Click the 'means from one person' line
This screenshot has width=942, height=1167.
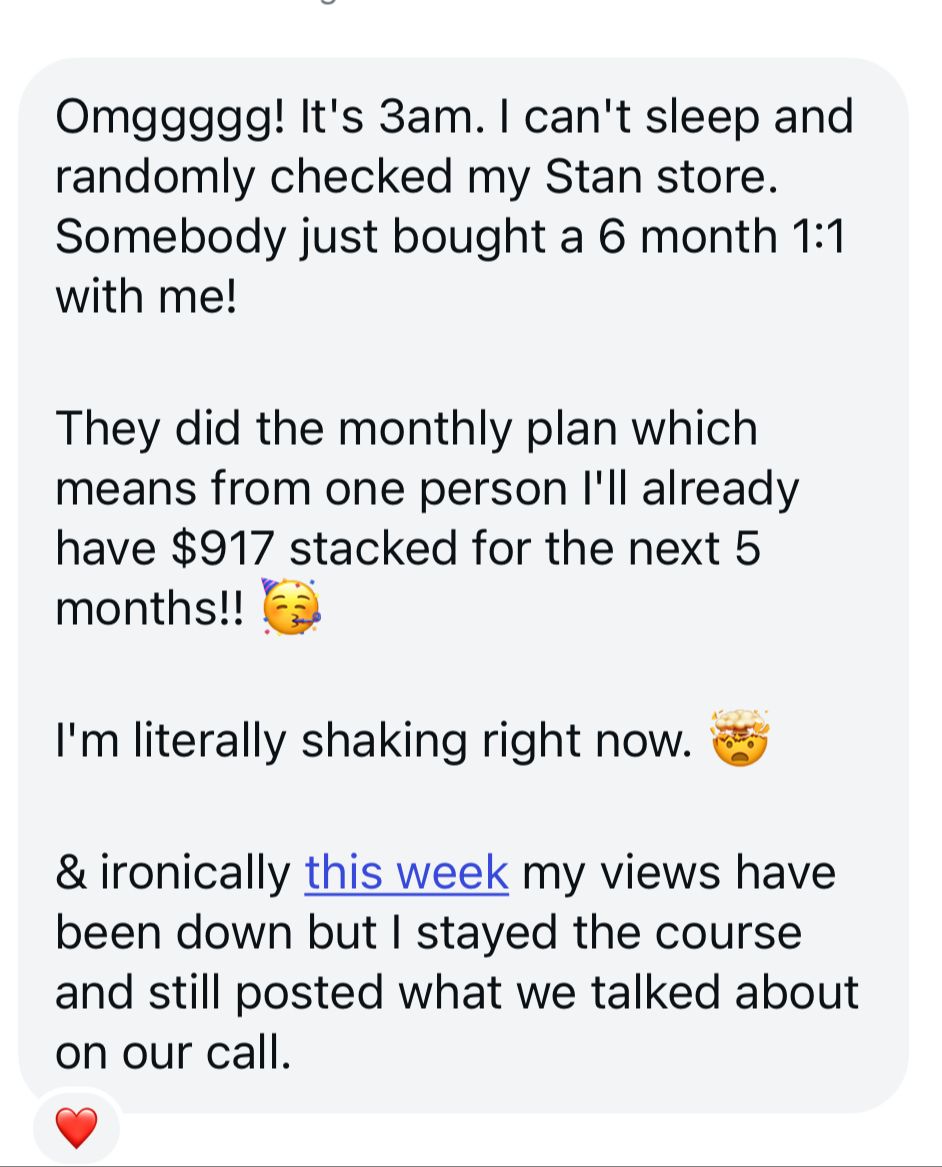311,490
